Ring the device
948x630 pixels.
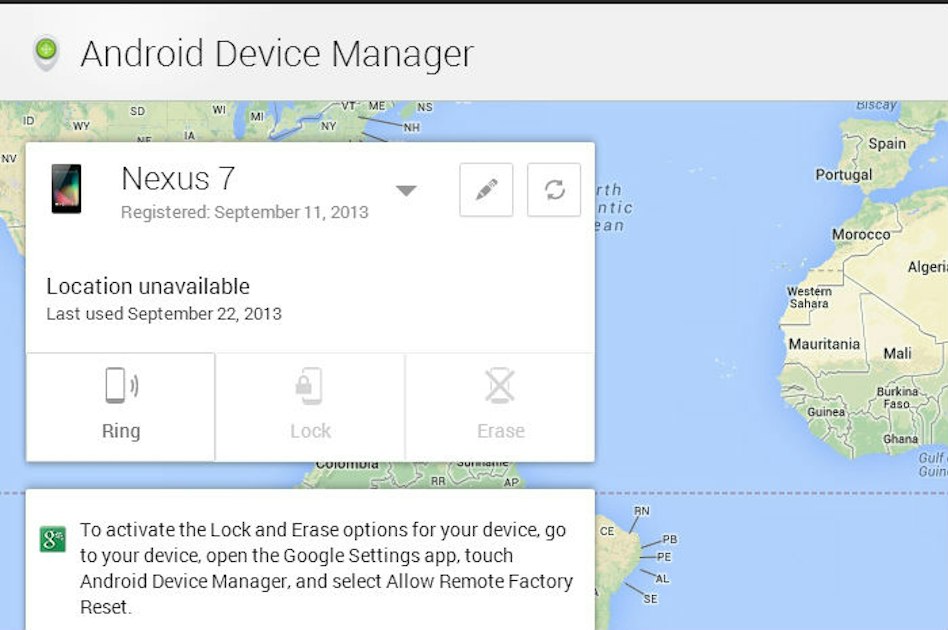tap(121, 407)
